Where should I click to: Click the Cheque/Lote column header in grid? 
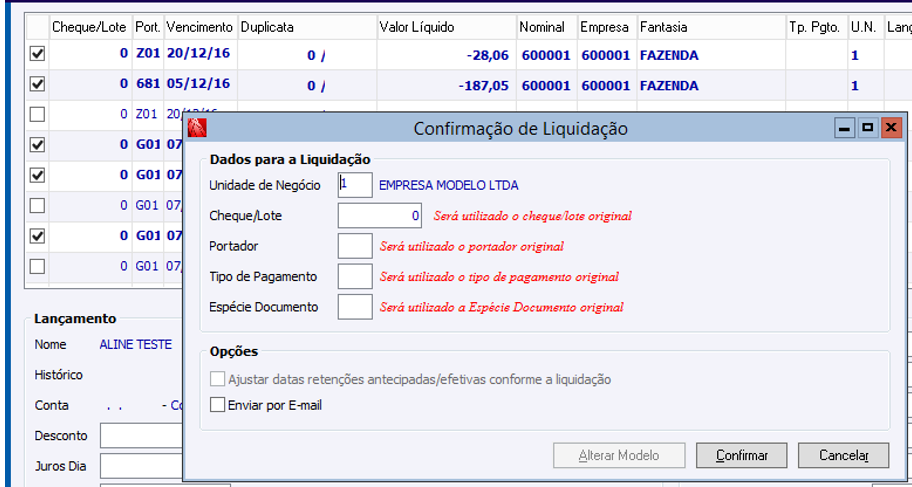pyautogui.click(x=91, y=27)
